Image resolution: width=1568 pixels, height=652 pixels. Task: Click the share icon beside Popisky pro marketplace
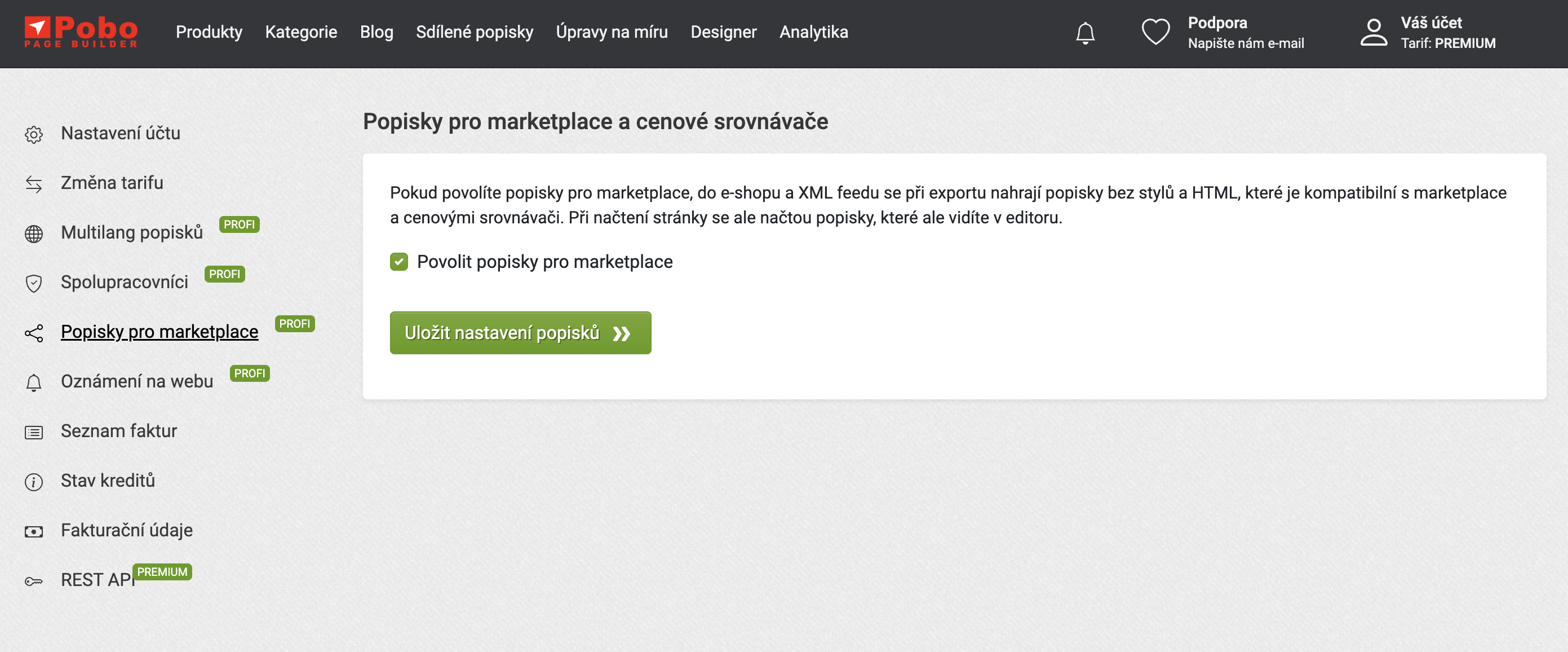point(33,333)
